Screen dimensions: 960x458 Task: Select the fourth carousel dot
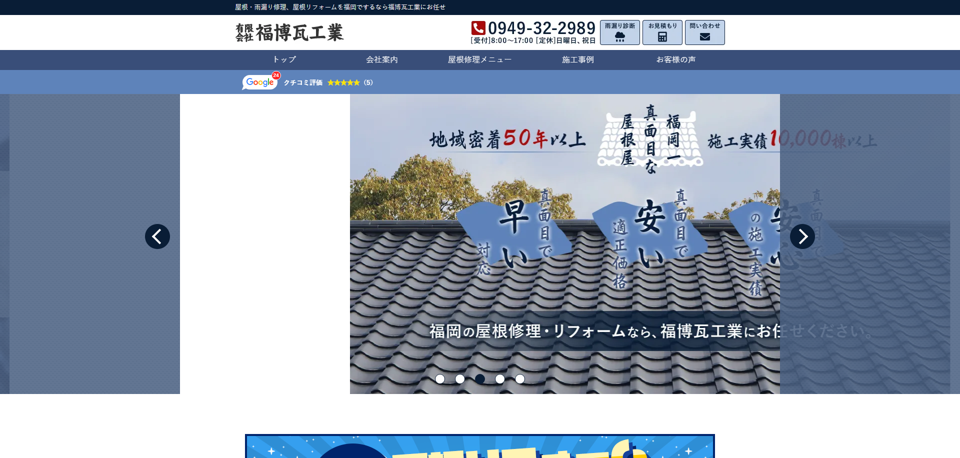tap(500, 379)
